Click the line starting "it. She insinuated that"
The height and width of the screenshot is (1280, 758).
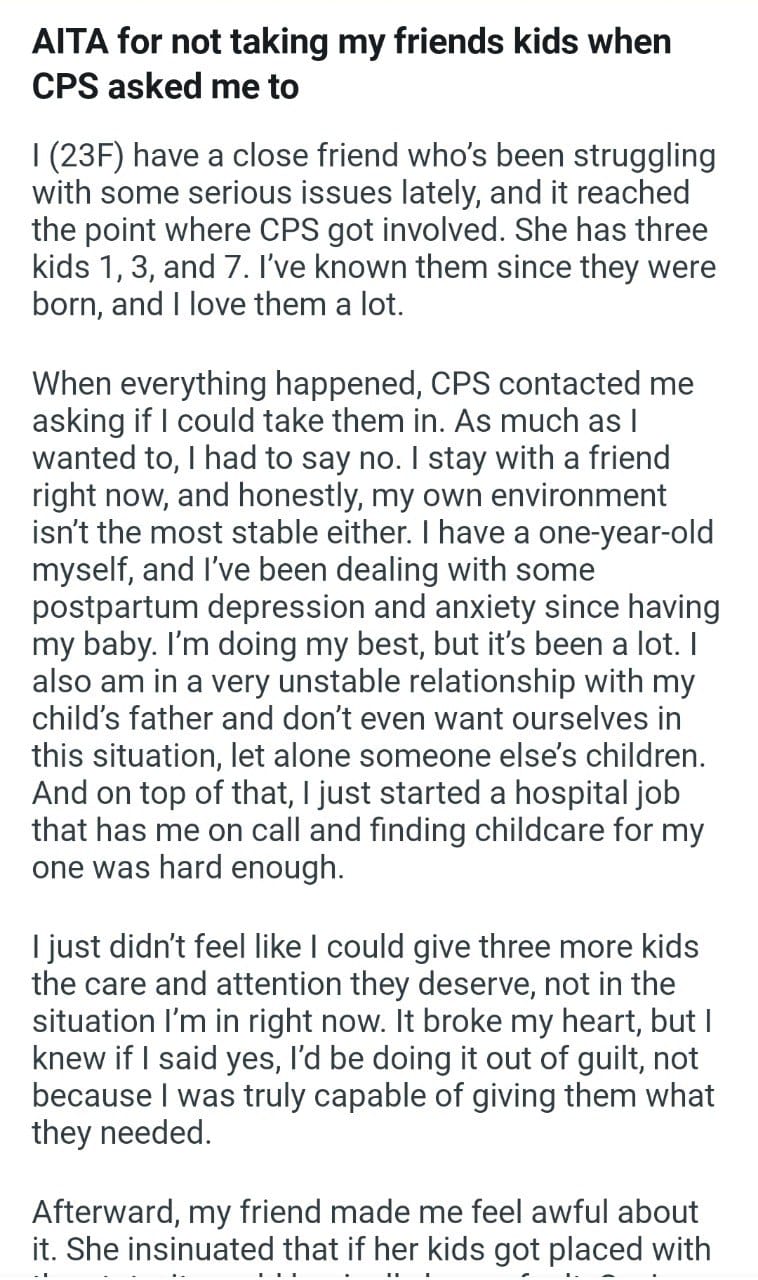pyautogui.click(x=371, y=1248)
